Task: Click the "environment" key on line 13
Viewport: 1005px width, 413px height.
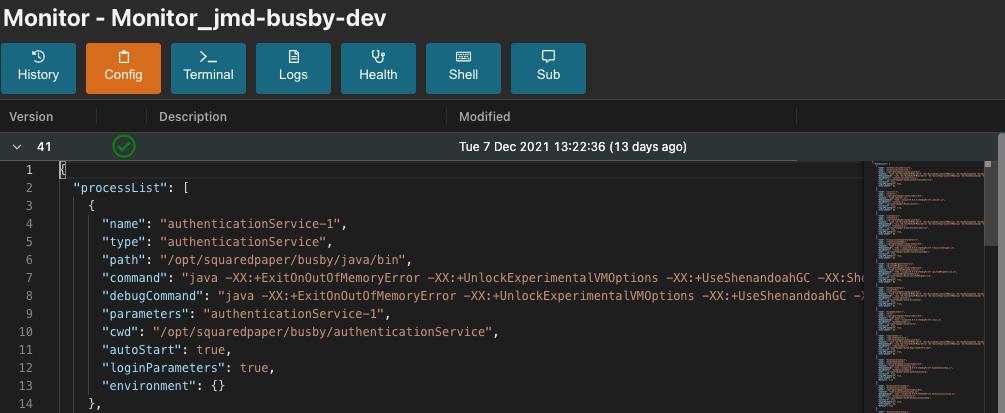Action: (149, 385)
